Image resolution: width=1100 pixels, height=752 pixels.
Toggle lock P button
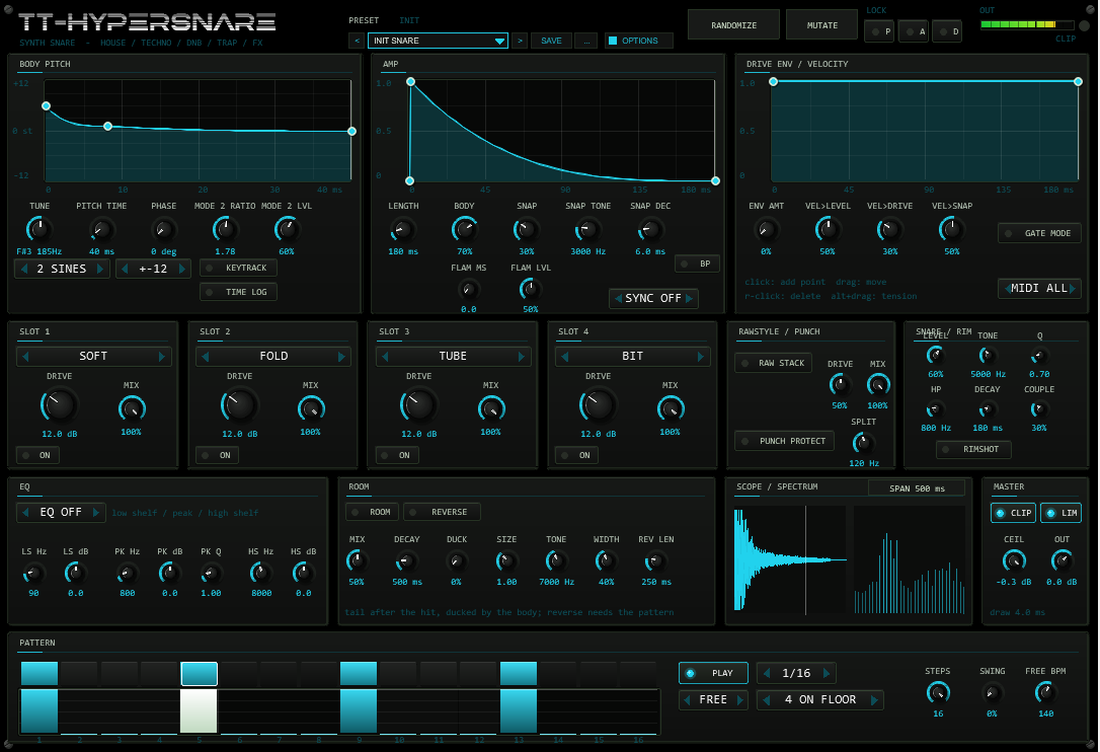click(x=879, y=32)
